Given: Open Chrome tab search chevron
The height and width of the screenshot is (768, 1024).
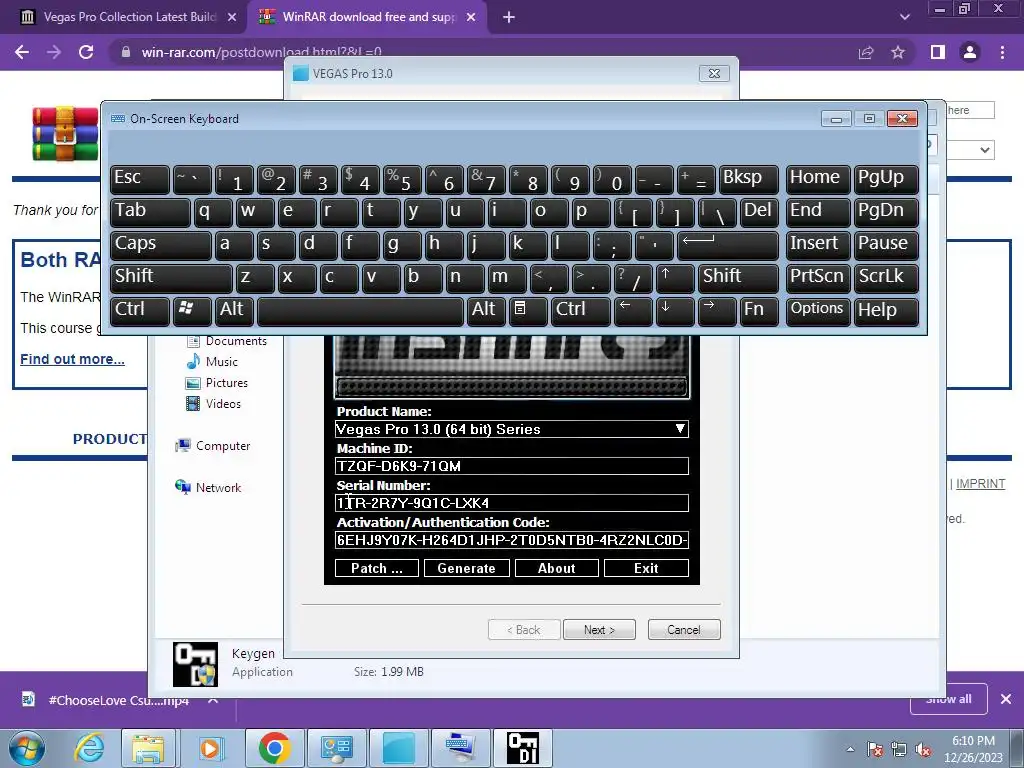Looking at the screenshot, I should point(904,17).
